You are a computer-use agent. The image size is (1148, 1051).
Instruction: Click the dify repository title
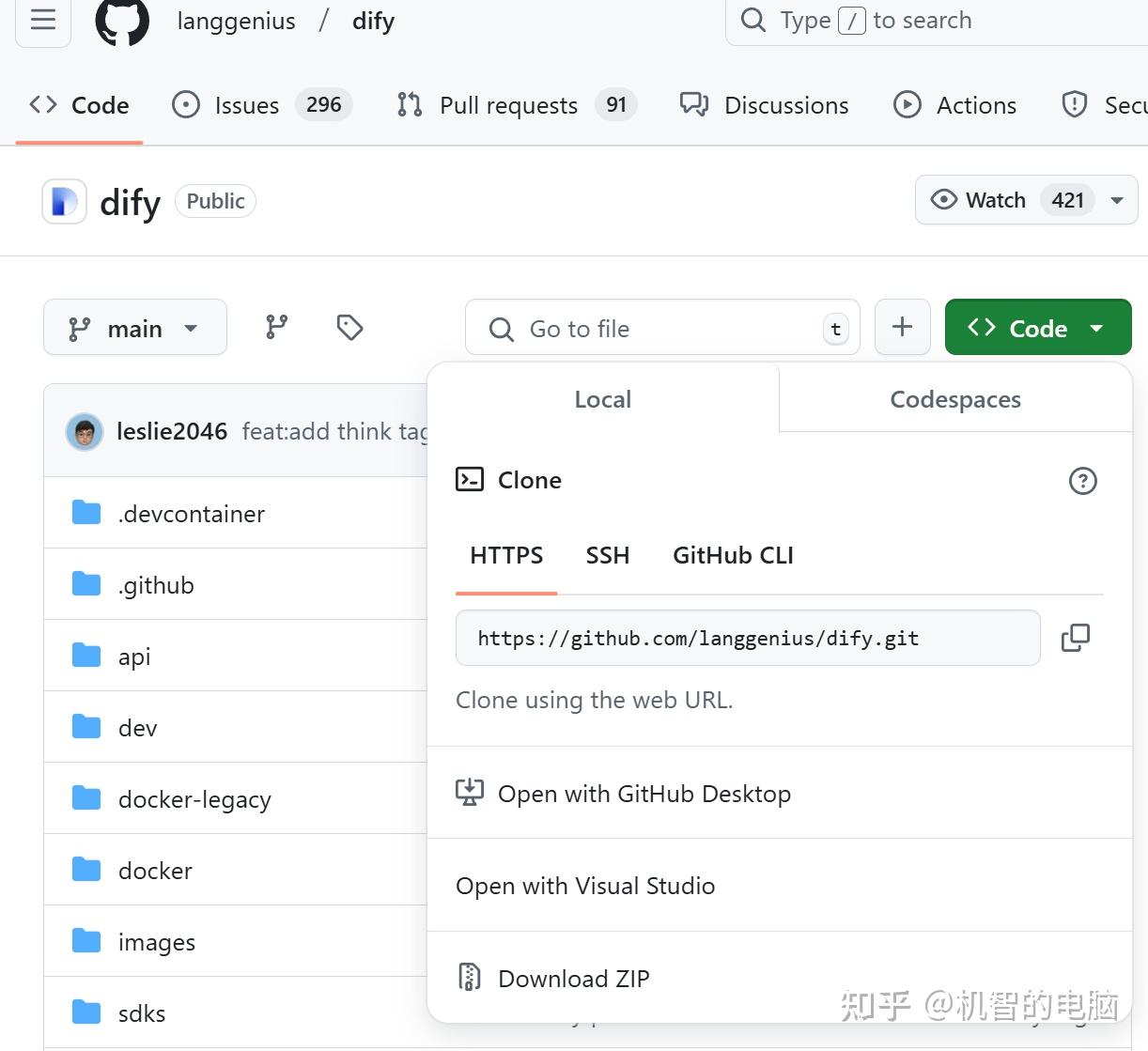pyautogui.click(x=130, y=202)
